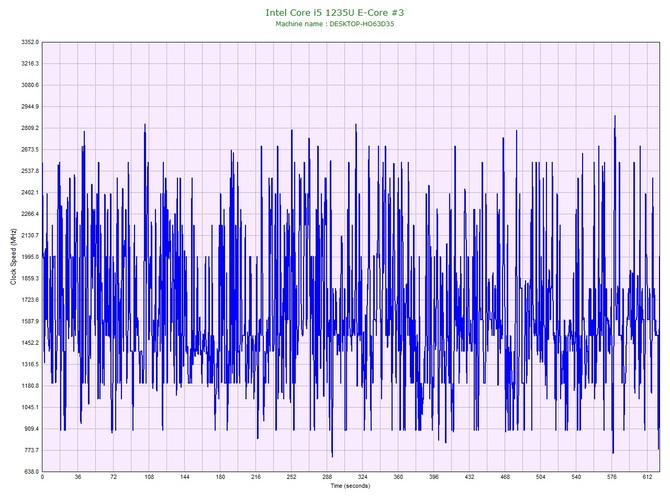Click the 'Machine name : DESKTOP-HO63D35' subtitle
The height and width of the screenshot is (503, 670).
[x=335, y=24]
